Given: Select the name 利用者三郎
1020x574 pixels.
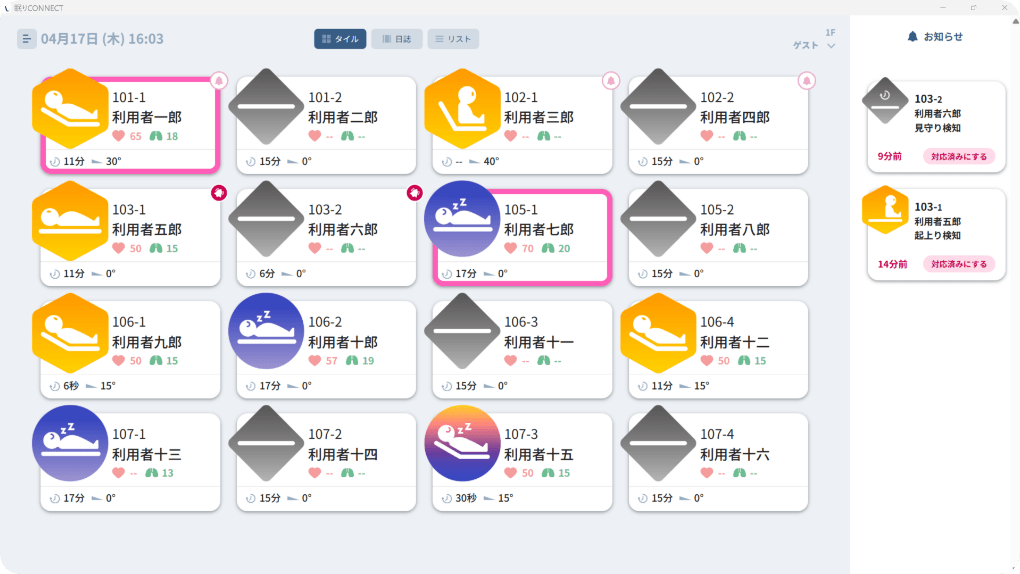Looking at the screenshot, I should point(539,117).
